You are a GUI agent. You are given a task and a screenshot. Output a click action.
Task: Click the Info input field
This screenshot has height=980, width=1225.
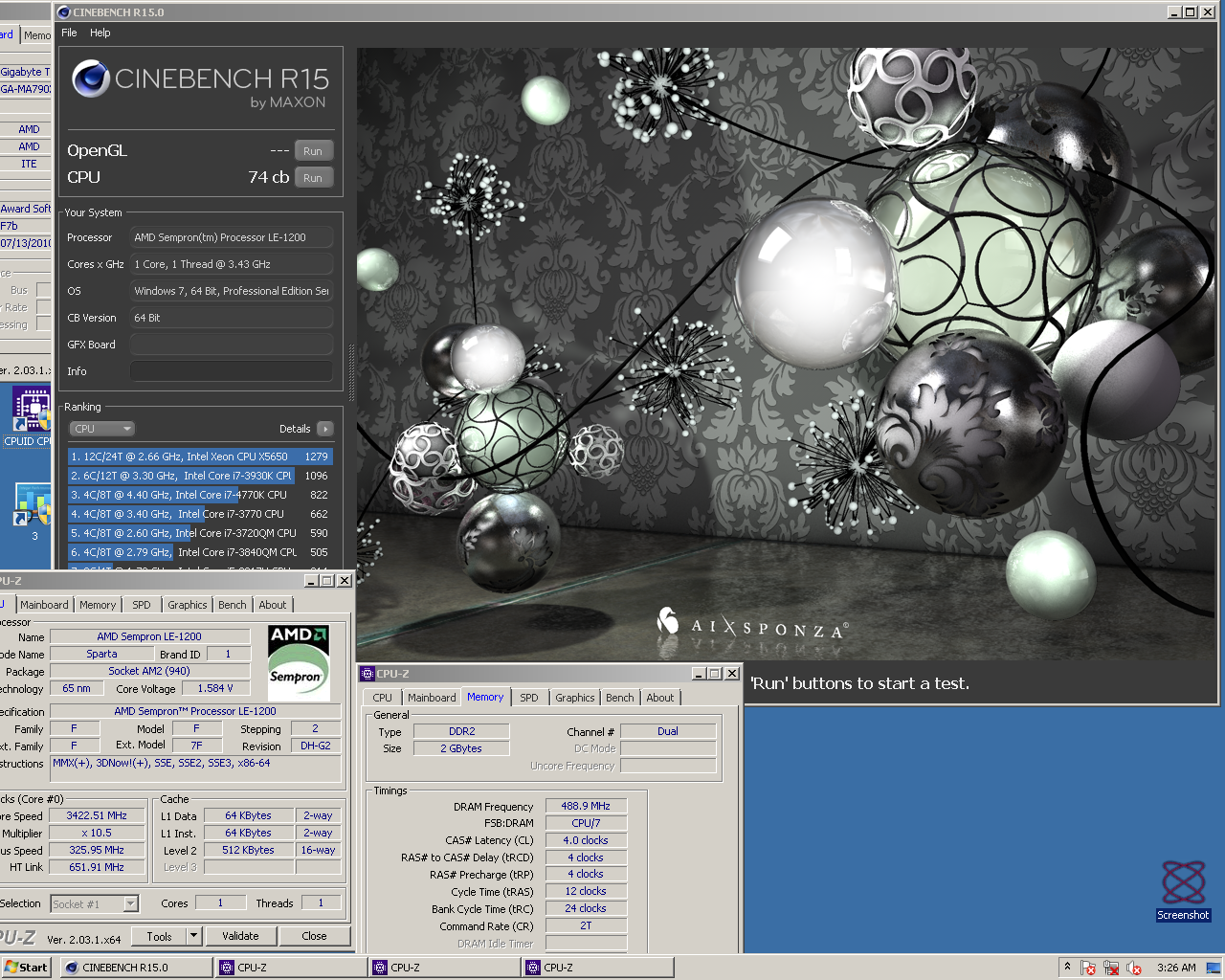click(x=232, y=371)
